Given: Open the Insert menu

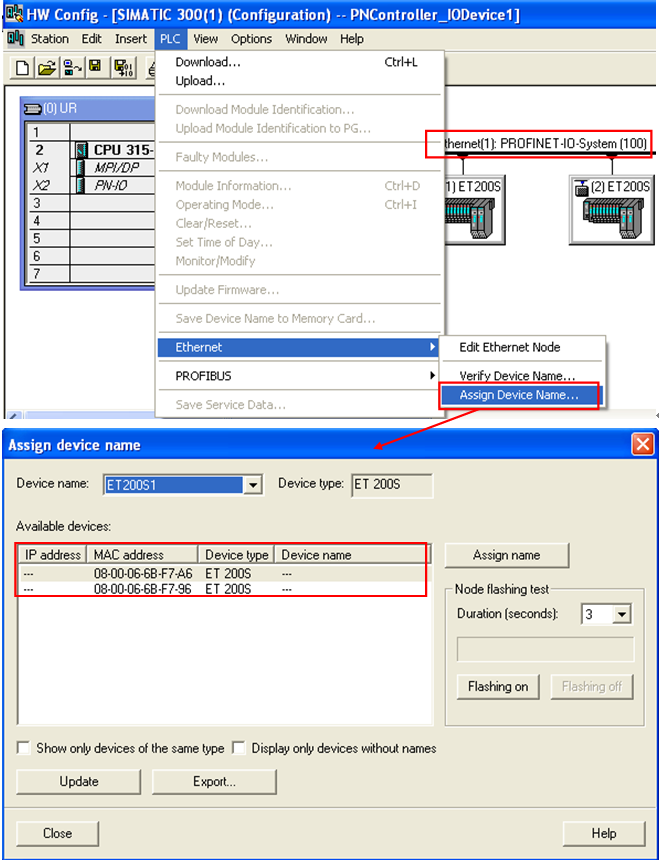Looking at the screenshot, I should [130, 39].
